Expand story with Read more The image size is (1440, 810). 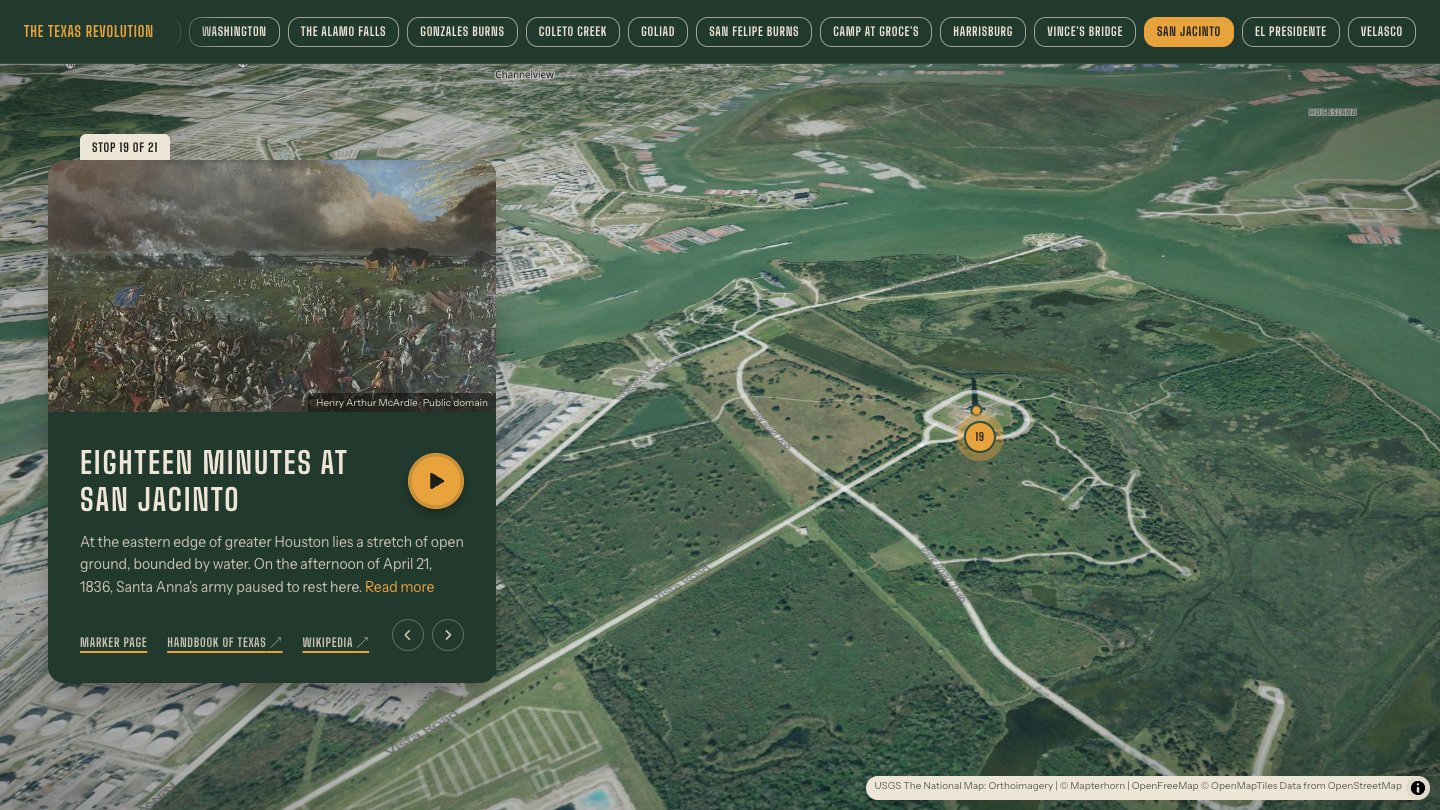click(x=399, y=587)
